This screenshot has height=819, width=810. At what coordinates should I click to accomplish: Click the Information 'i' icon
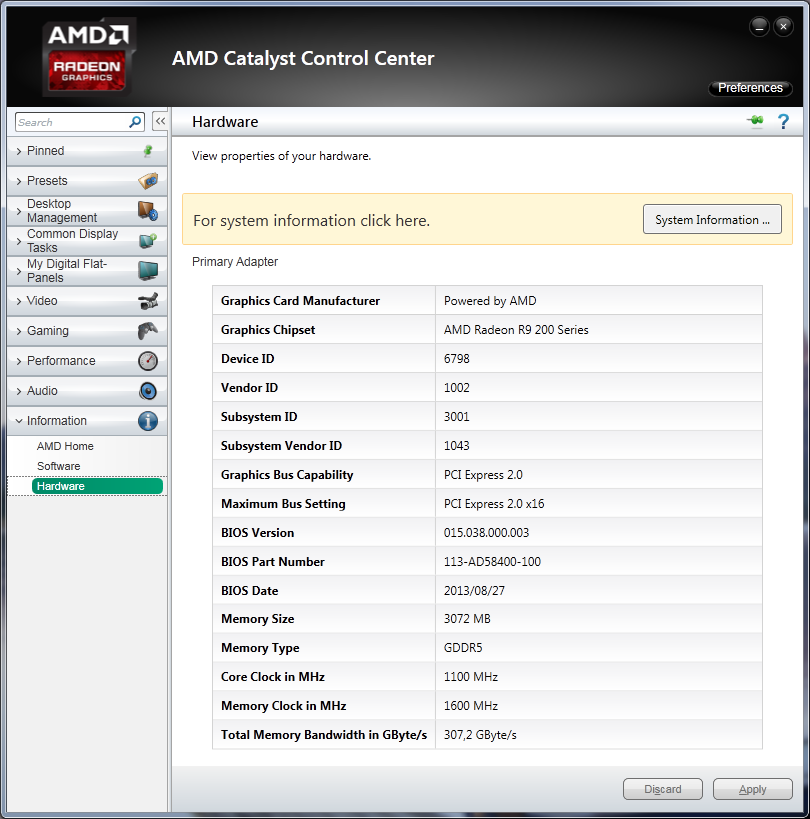148,421
